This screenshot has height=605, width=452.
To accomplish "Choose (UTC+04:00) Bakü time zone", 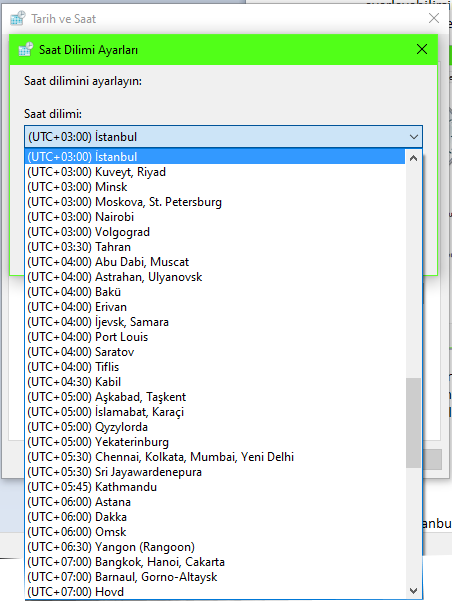I will [215, 292].
